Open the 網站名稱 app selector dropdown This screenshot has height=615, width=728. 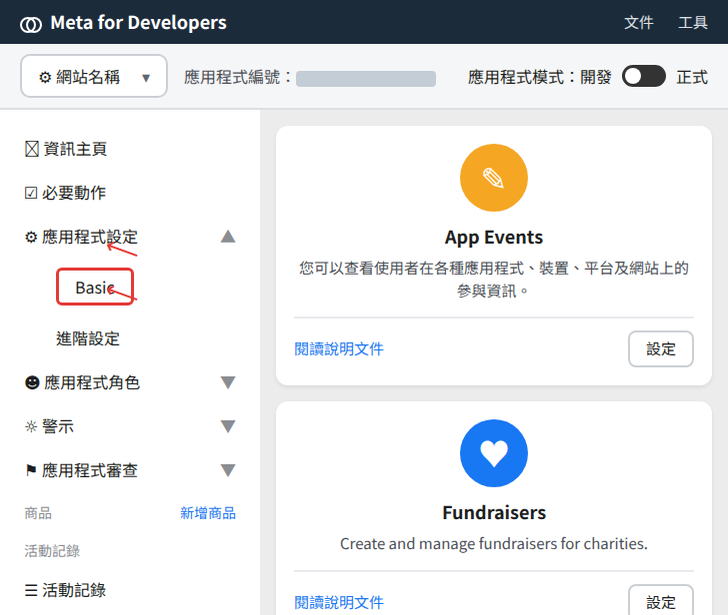[x=94, y=76]
